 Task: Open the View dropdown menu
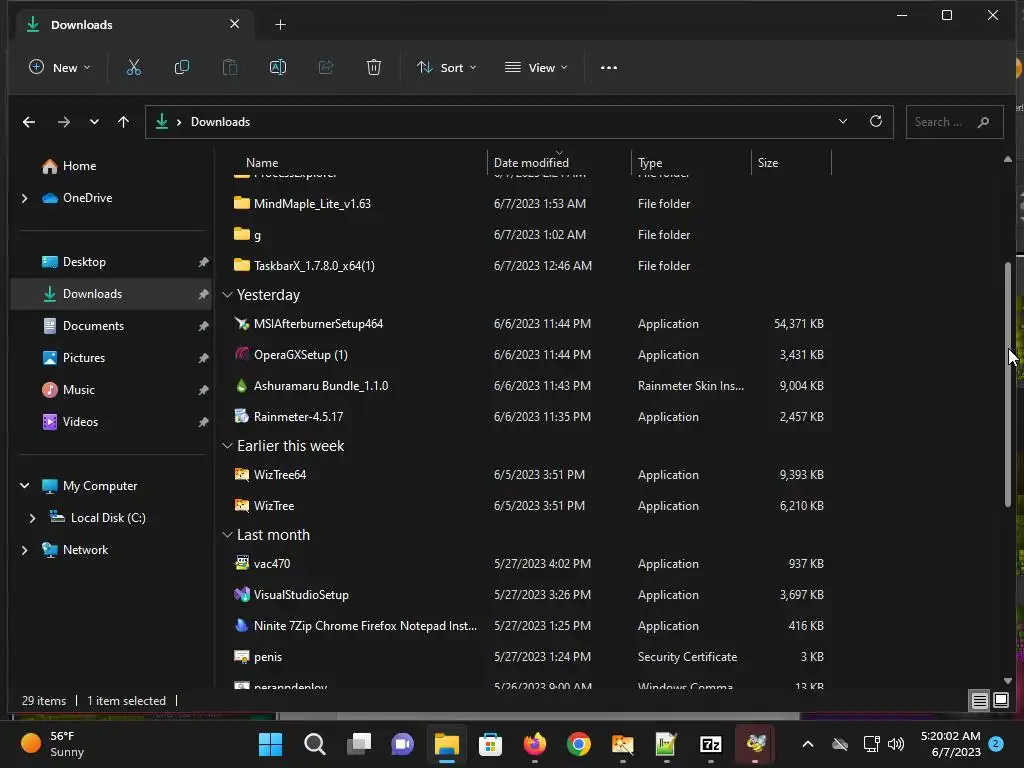click(536, 67)
